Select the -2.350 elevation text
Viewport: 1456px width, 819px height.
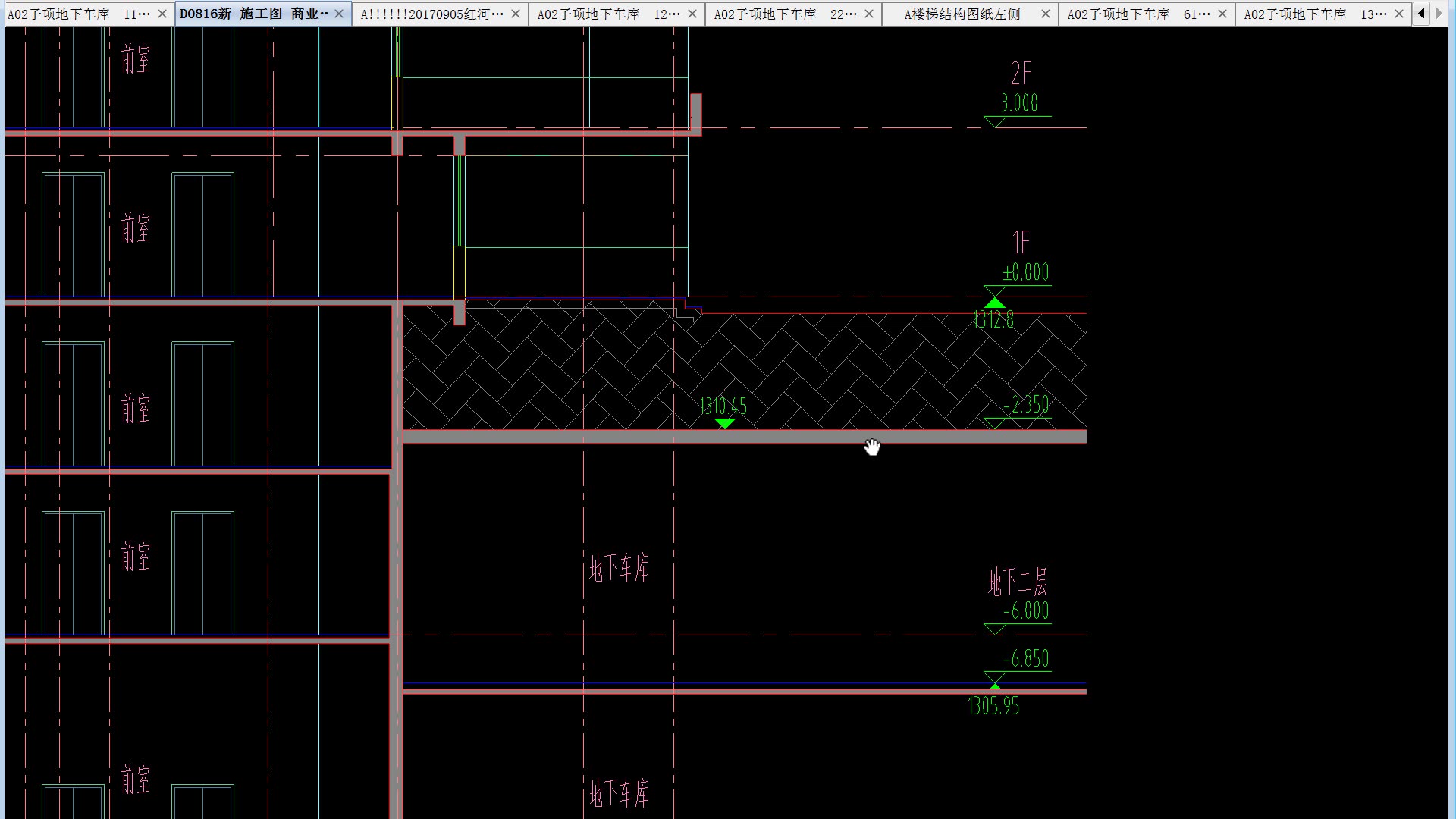tap(1026, 405)
